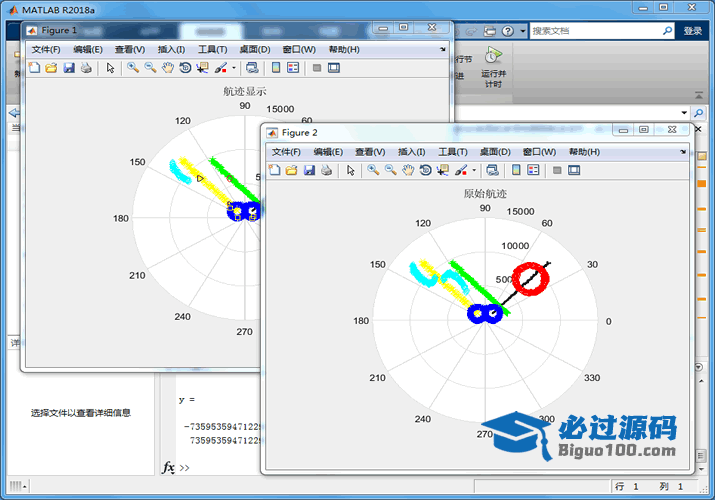Click the Save icon in Figure 2 toolbar
715x500 pixels.
(x=309, y=171)
